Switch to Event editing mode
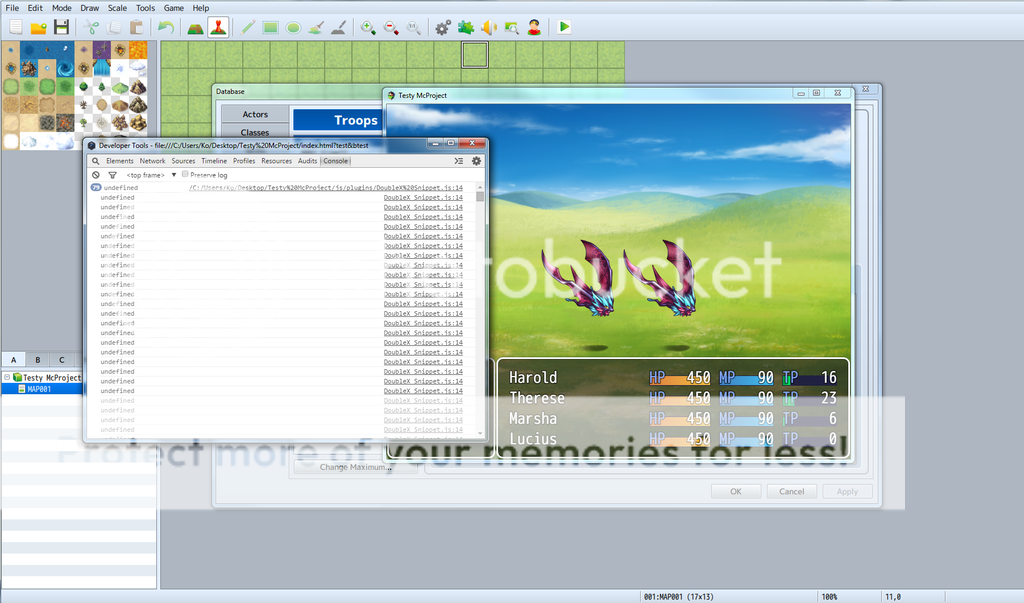Screen dimensions: 1024x603 pos(219,27)
